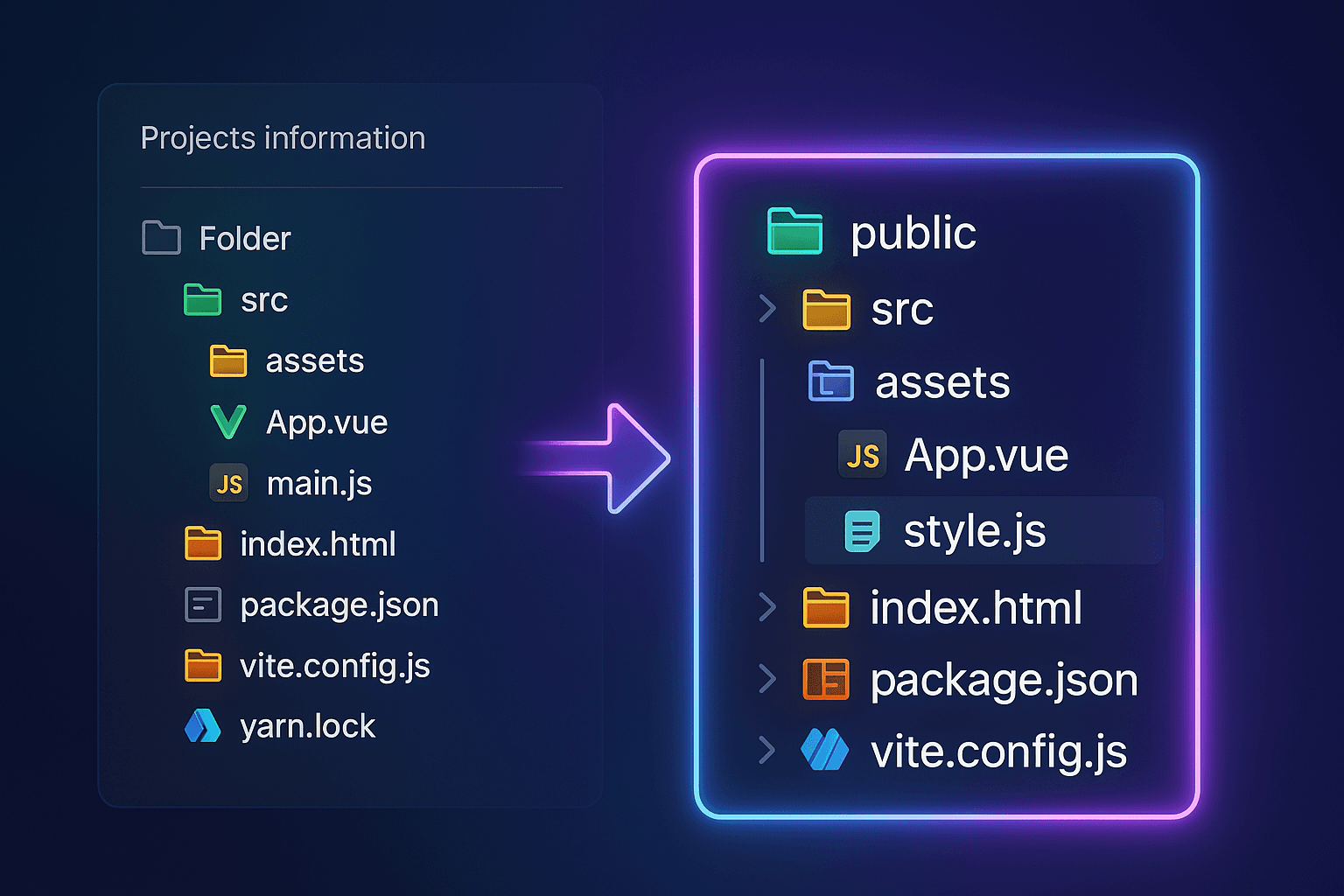
Task: Click the yellow src folder icon in right panel
Action: (x=826, y=309)
